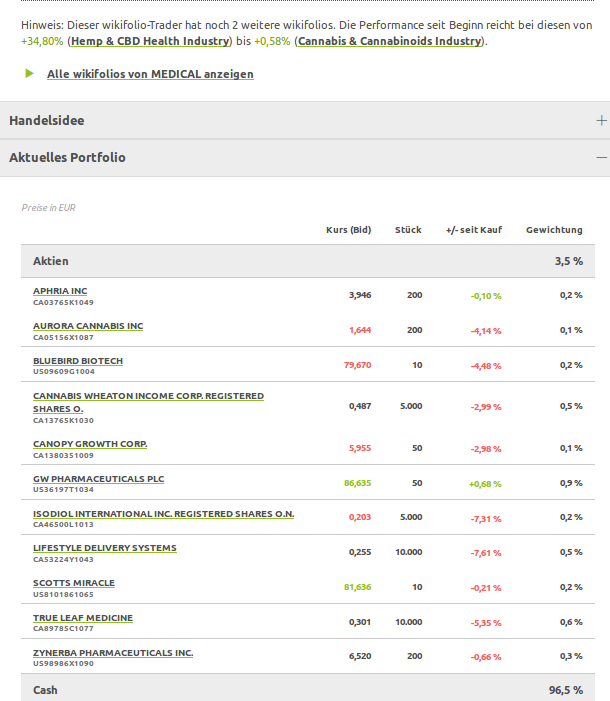Collapse Aktuelles Portfolio with minus icon
The width and height of the screenshot is (610, 701).
(601, 157)
